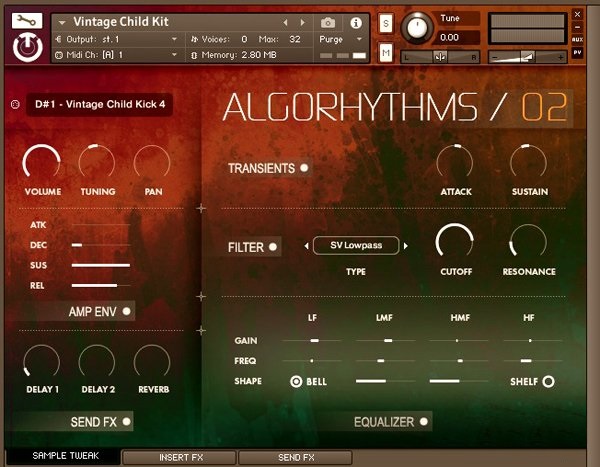The image size is (600, 467).
Task: Select the HF Shelf shape option
Action: 548,381
